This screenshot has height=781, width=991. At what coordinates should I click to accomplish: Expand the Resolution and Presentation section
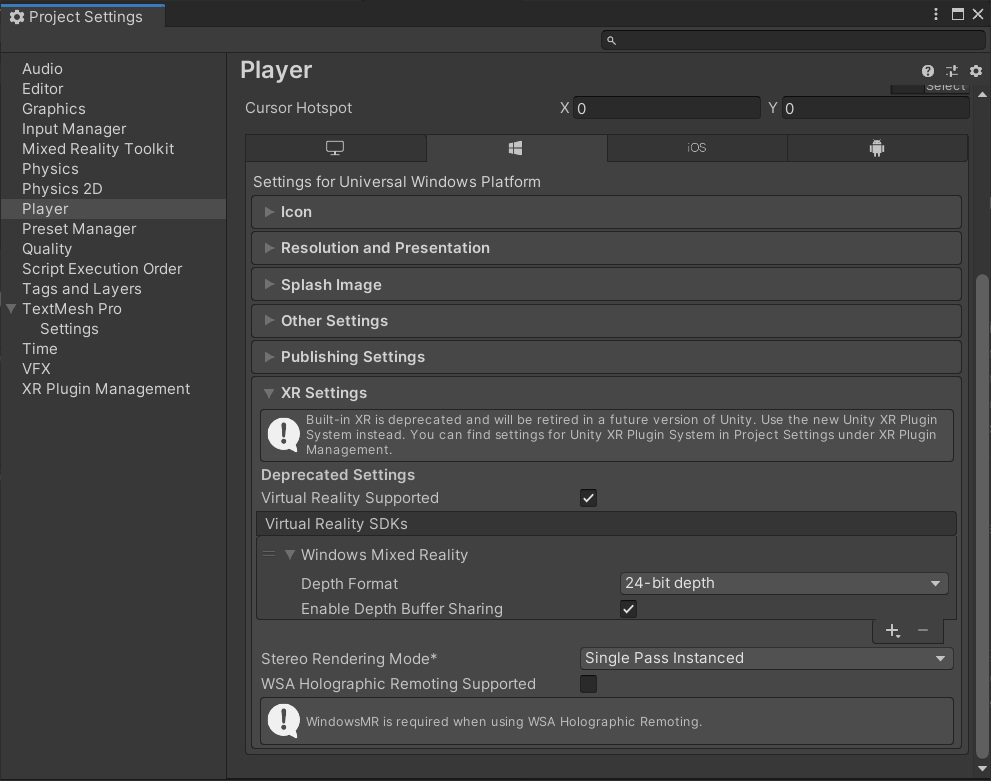[385, 248]
